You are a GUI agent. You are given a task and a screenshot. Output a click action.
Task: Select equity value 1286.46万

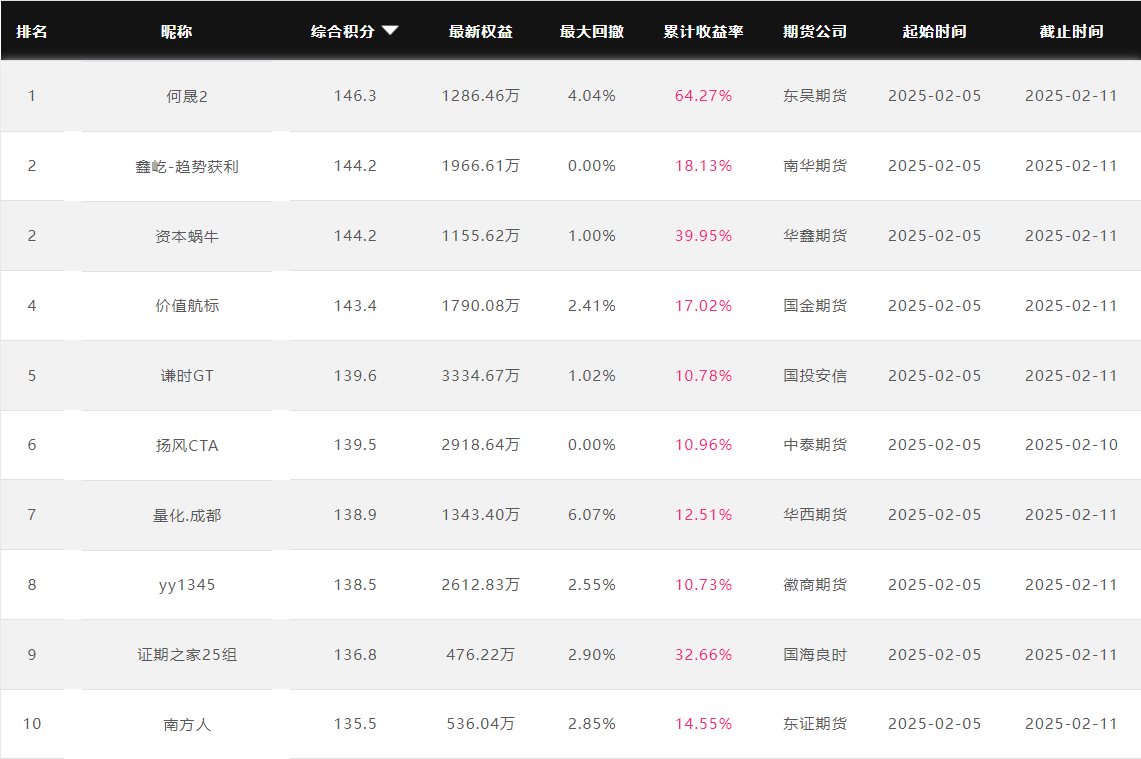tap(480, 96)
